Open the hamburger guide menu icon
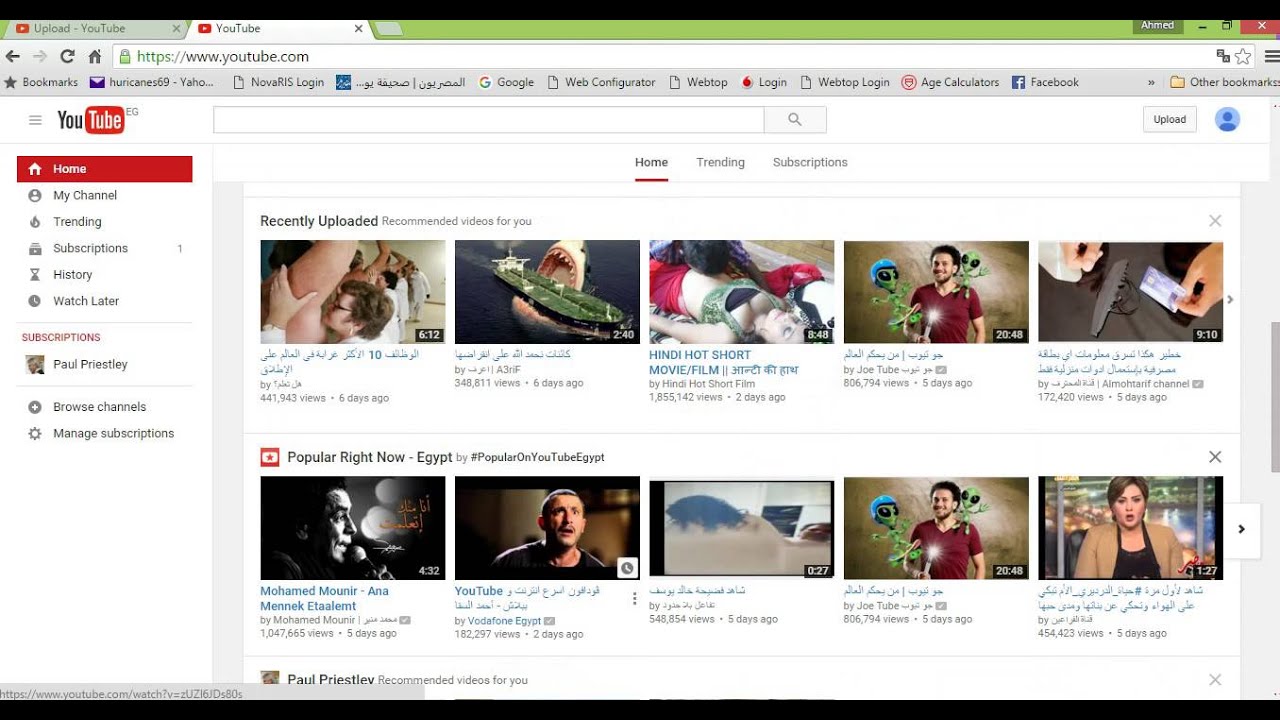The height and width of the screenshot is (720, 1280). pos(35,120)
